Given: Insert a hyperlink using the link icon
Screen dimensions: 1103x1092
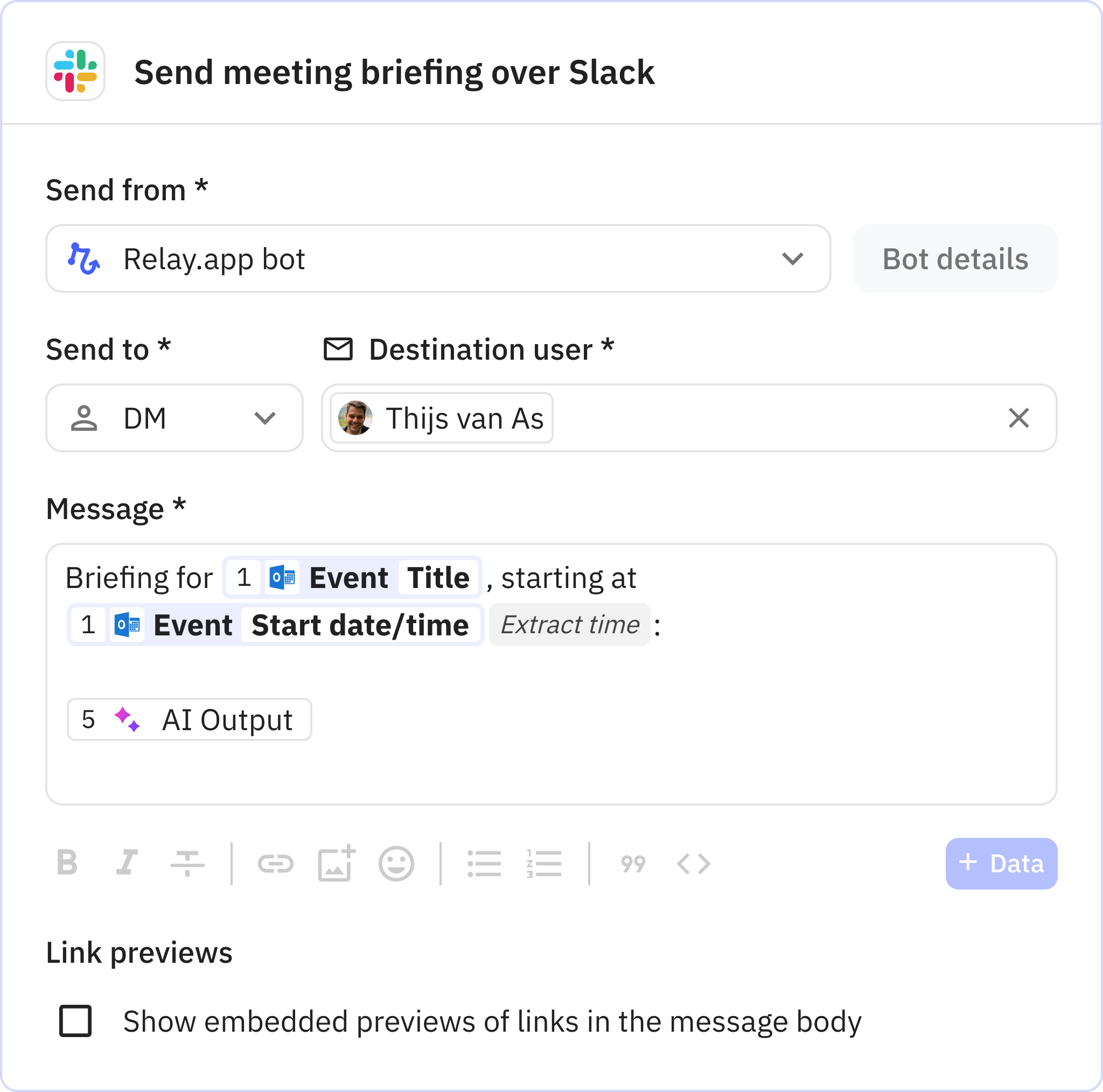Looking at the screenshot, I should (276, 863).
